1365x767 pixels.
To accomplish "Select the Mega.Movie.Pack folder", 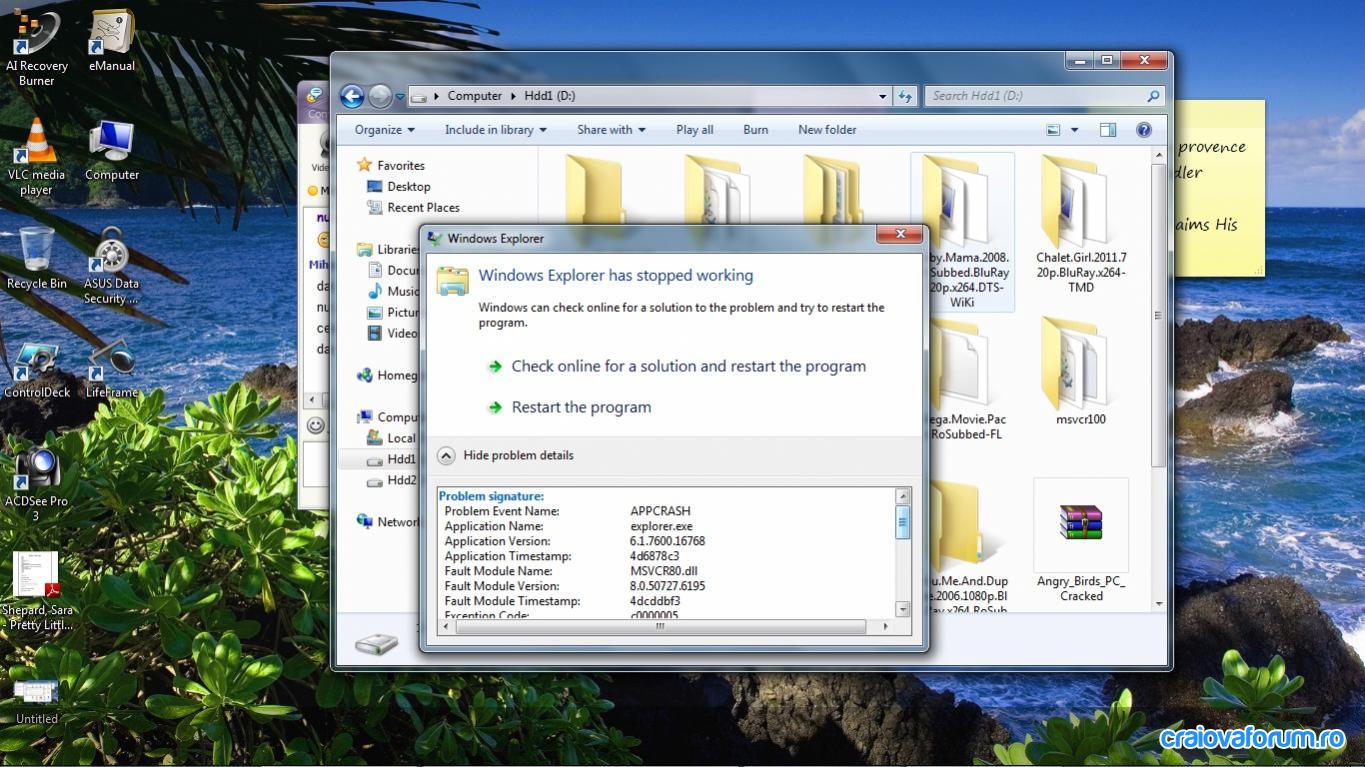I will coord(965,380).
